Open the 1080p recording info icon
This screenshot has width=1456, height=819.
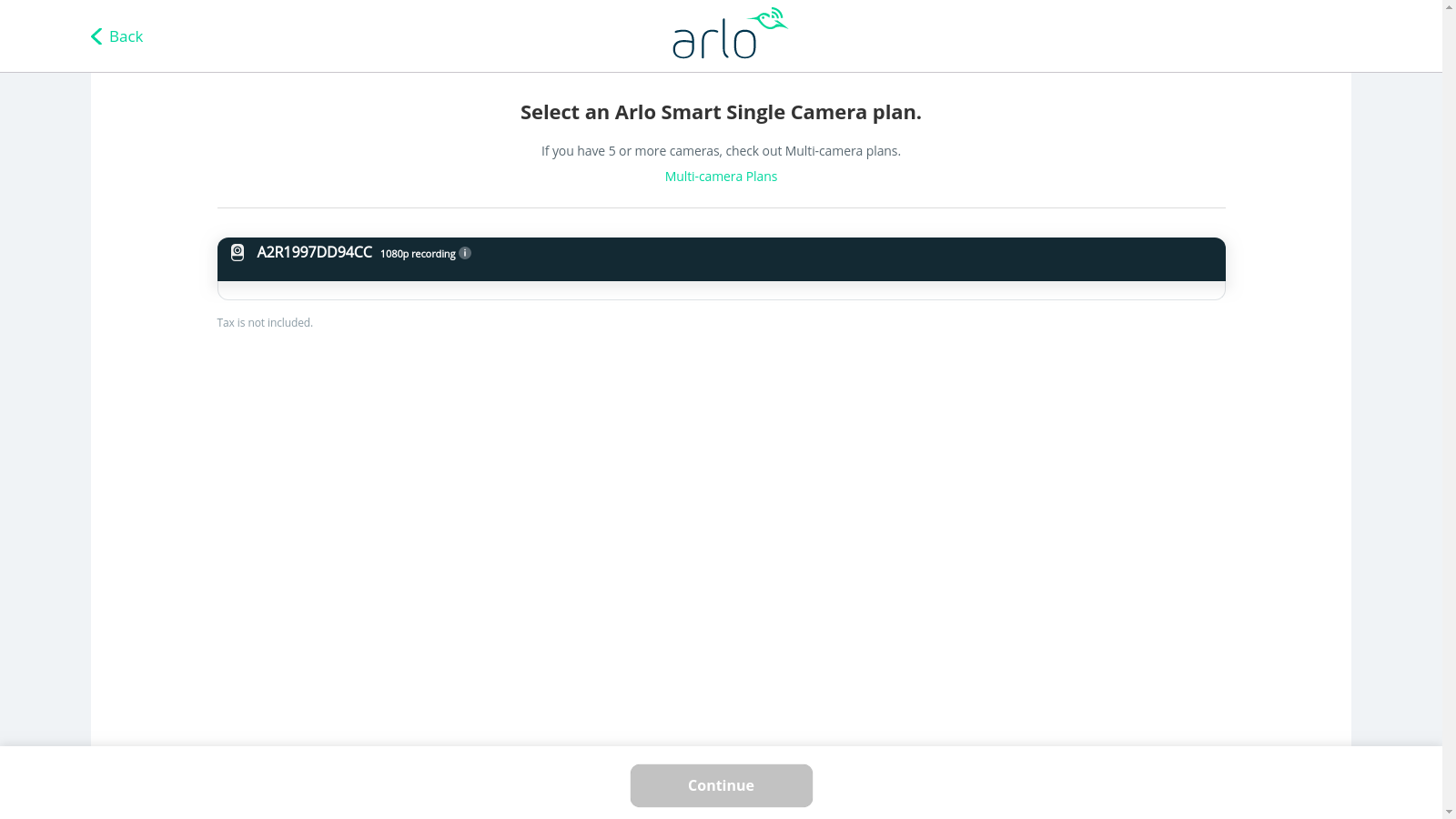click(x=465, y=253)
